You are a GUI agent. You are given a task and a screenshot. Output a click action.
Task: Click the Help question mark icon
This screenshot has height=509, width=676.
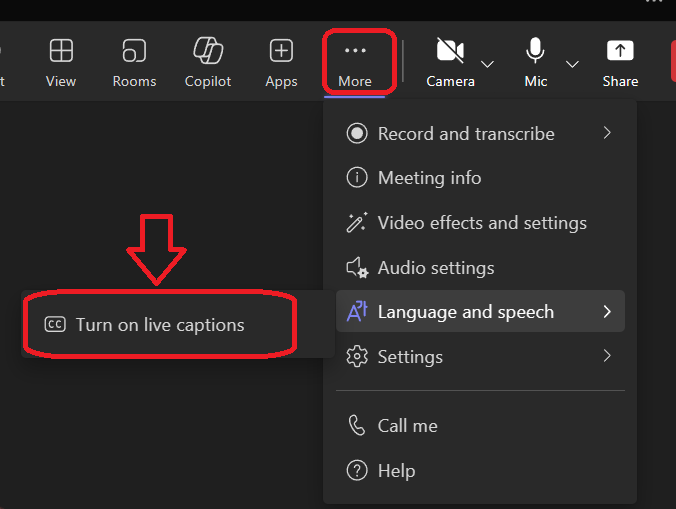pos(357,470)
